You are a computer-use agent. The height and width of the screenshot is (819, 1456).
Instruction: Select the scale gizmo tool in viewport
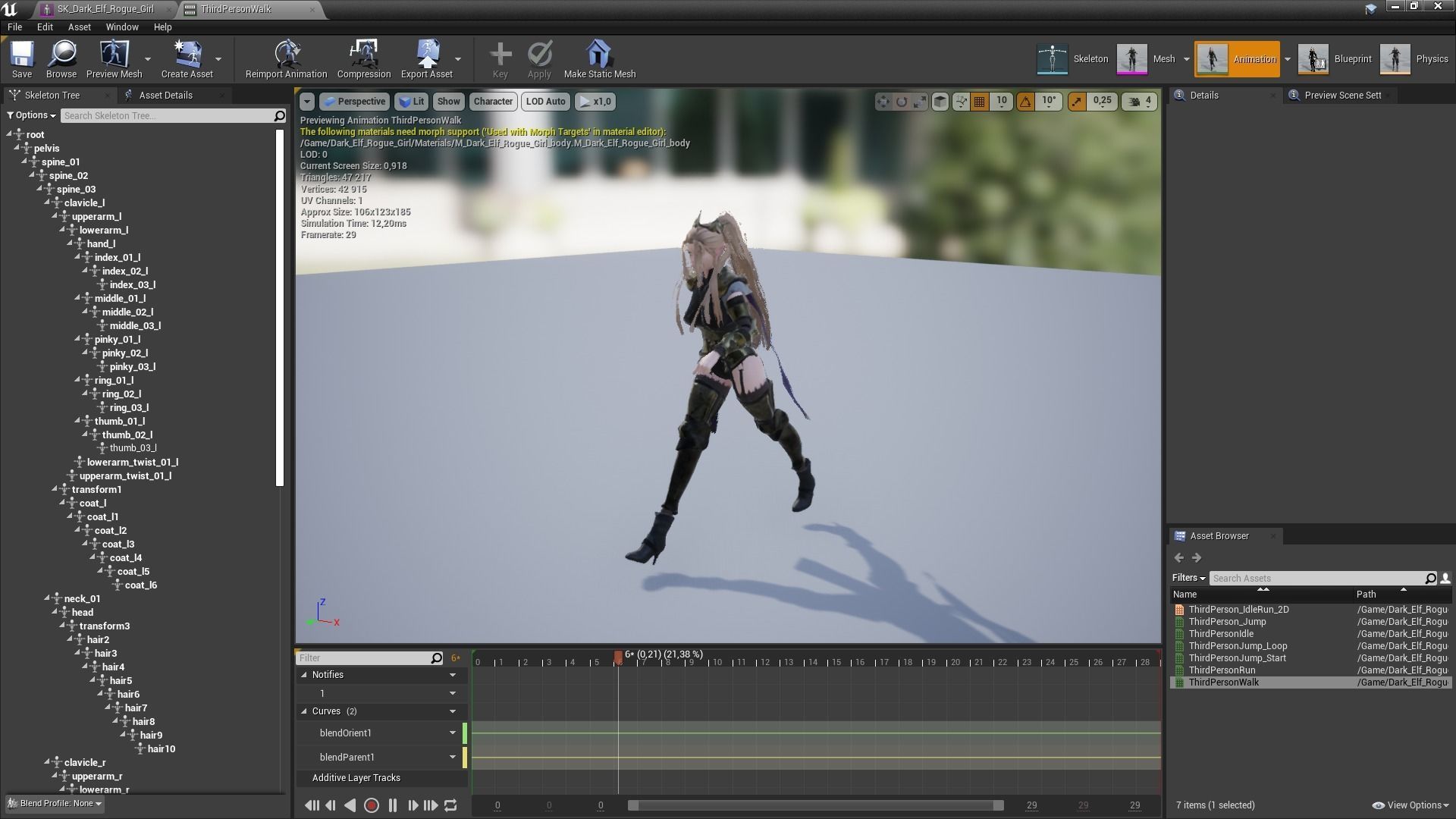[920, 102]
